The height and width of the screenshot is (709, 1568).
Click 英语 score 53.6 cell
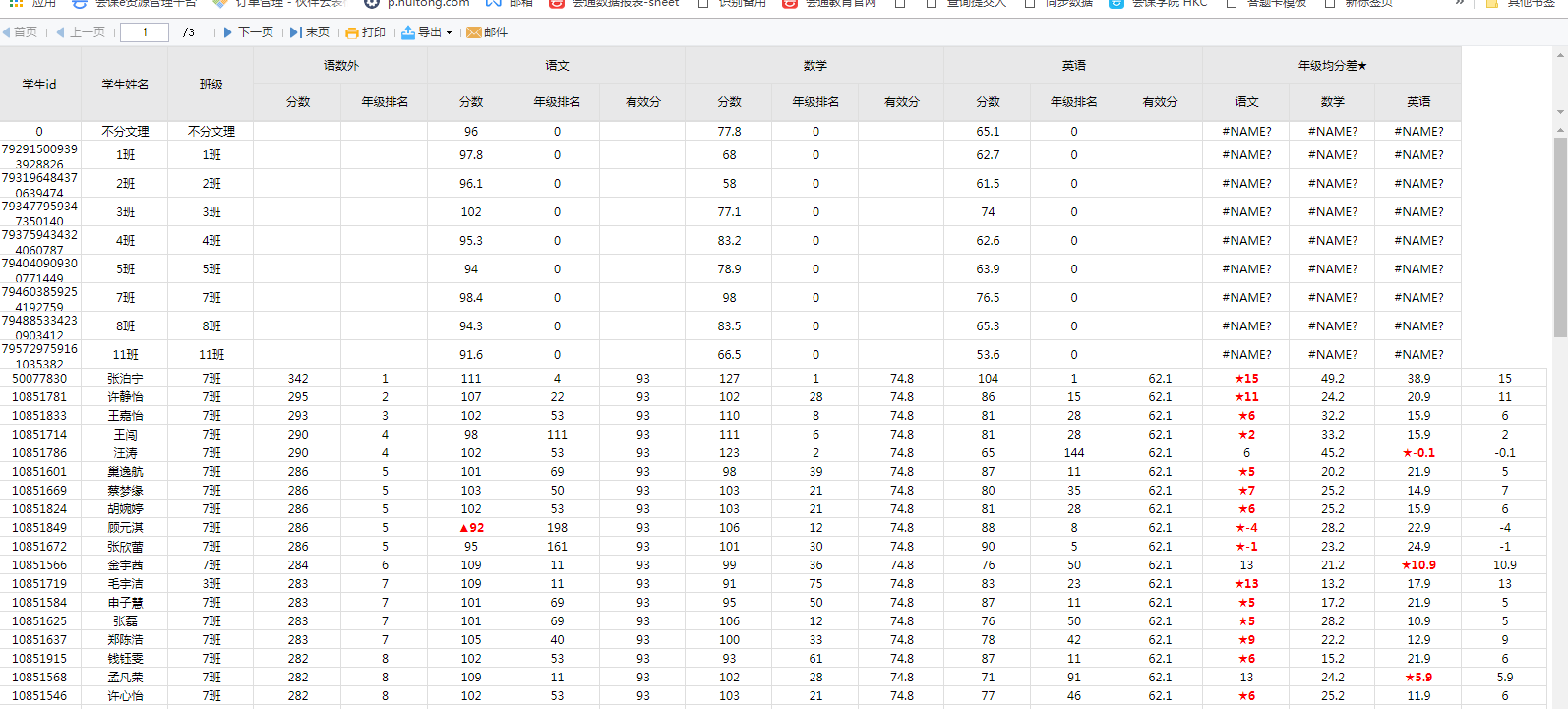pos(988,355)
